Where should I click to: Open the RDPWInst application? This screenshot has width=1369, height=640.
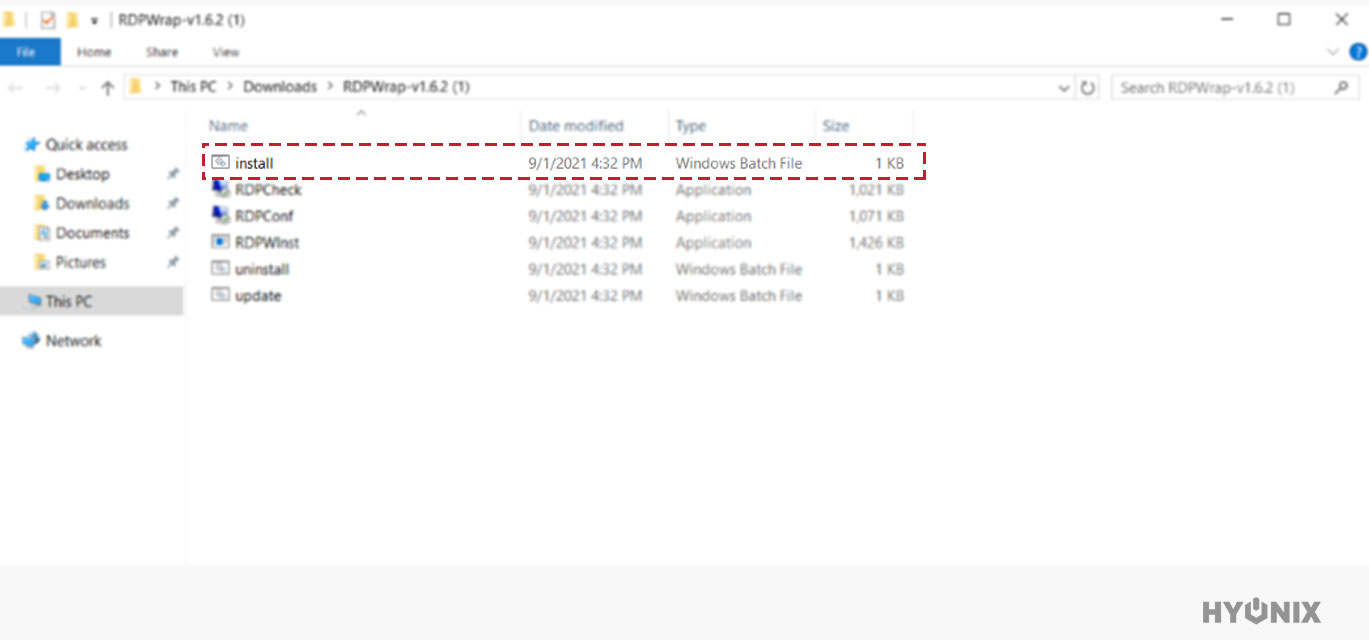pyautogui.click(x=270, y=242)
